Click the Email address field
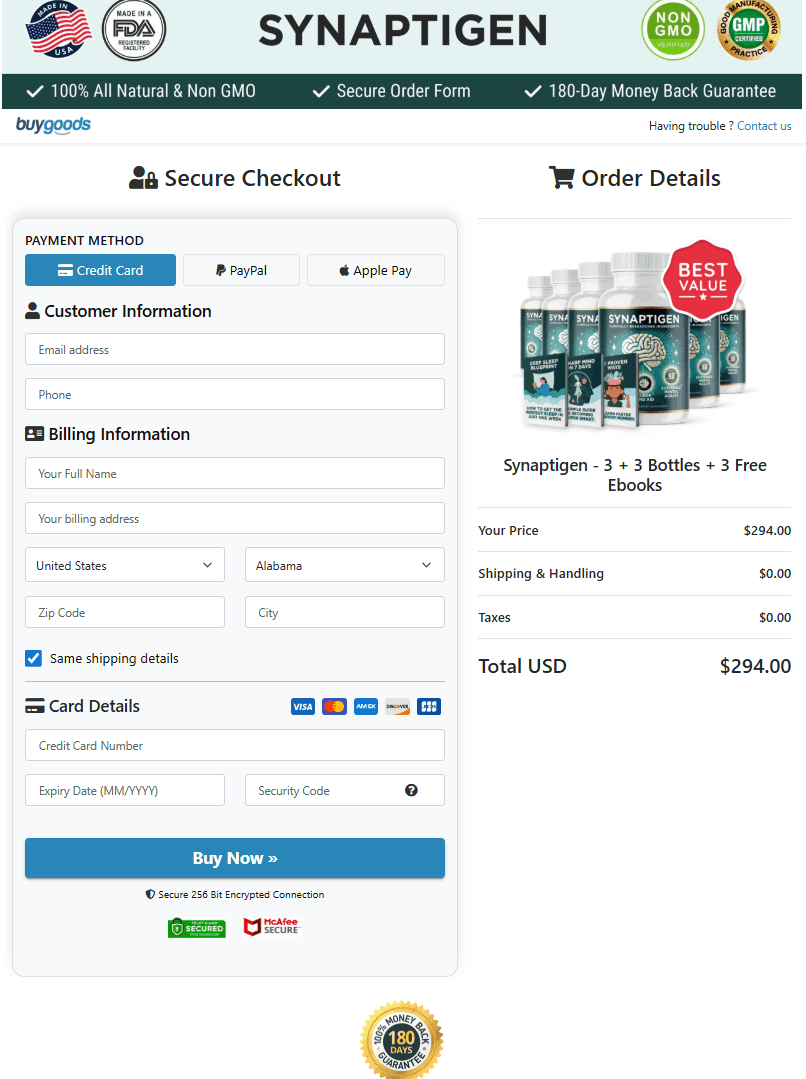This screenshot has width=806, height=1079. pos(234,350)
